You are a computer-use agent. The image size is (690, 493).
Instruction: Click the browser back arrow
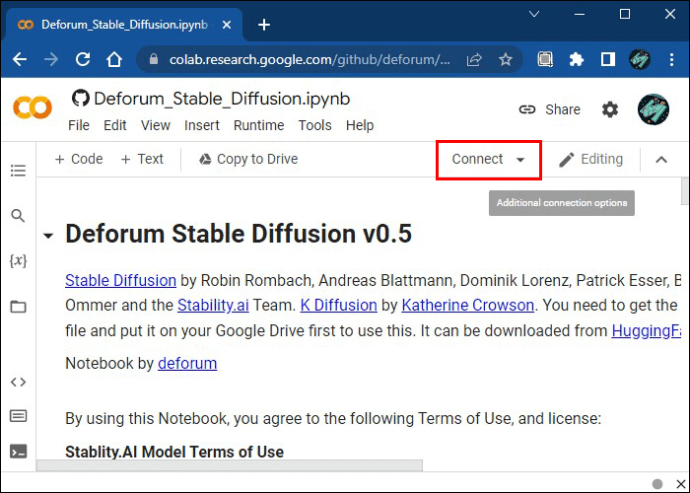tap(20, 59)
